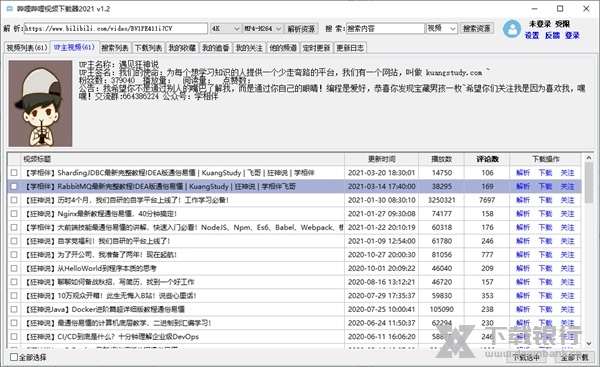The height and width of the screenshot is (367, 600).
Task: Tick the RabbitMQ video row checkbox
Action: click(x=14, y=186)
